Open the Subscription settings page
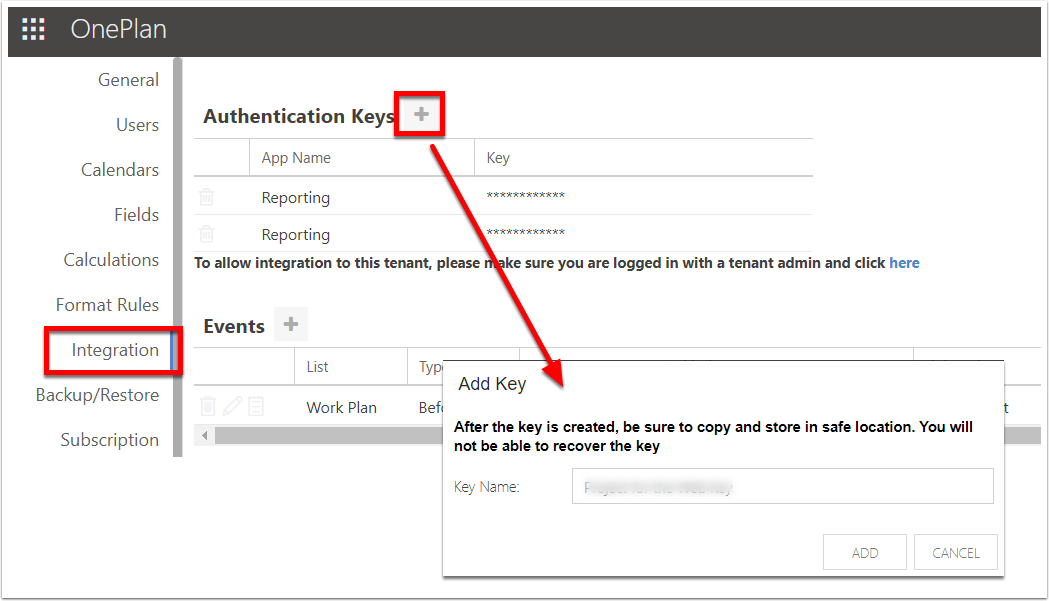This screenshot has width=1049, height=601. click(110, 440)
